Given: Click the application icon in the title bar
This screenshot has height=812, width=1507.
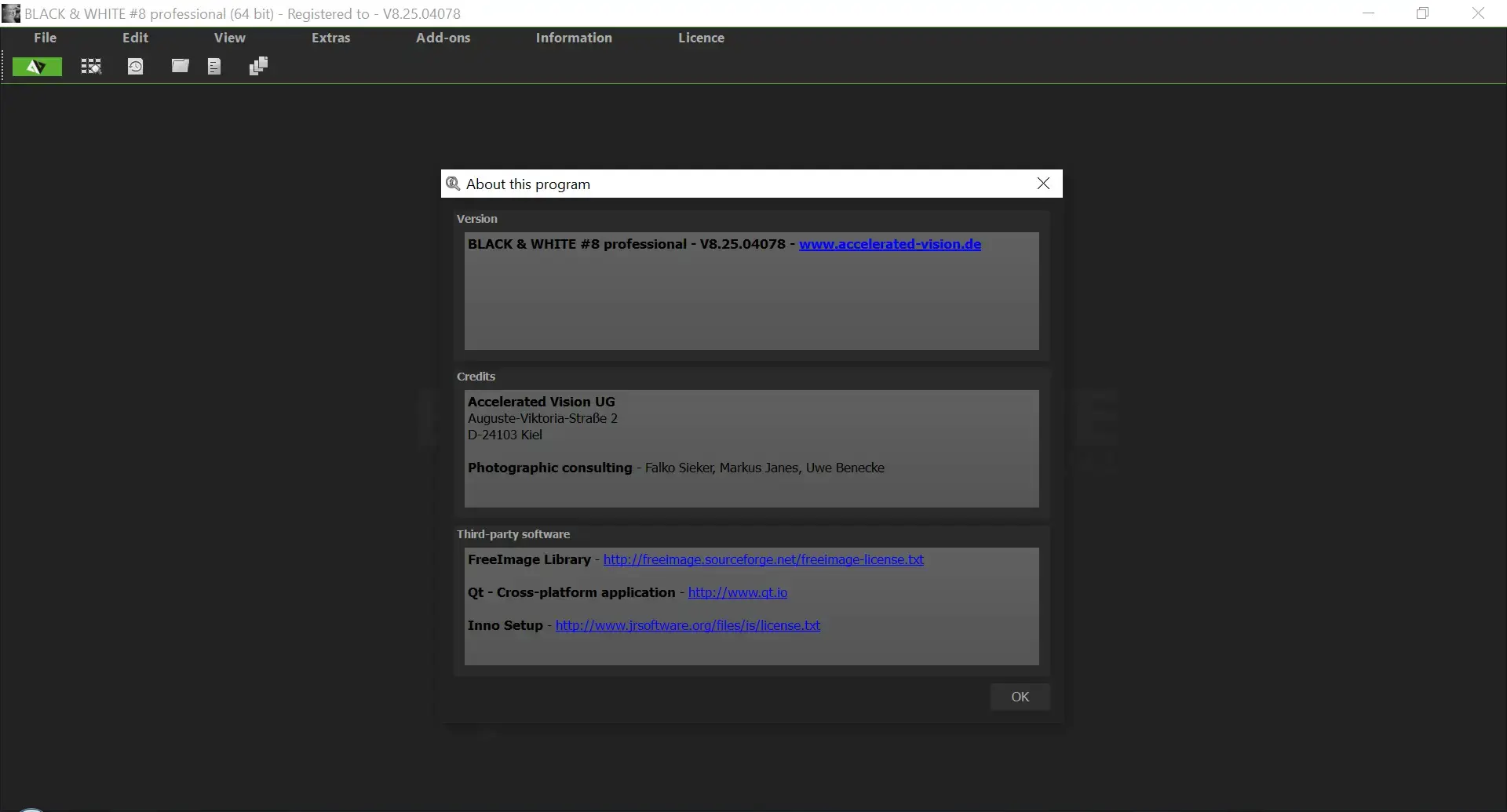Looking at the screenshot, I should click(x=10, y=13).
